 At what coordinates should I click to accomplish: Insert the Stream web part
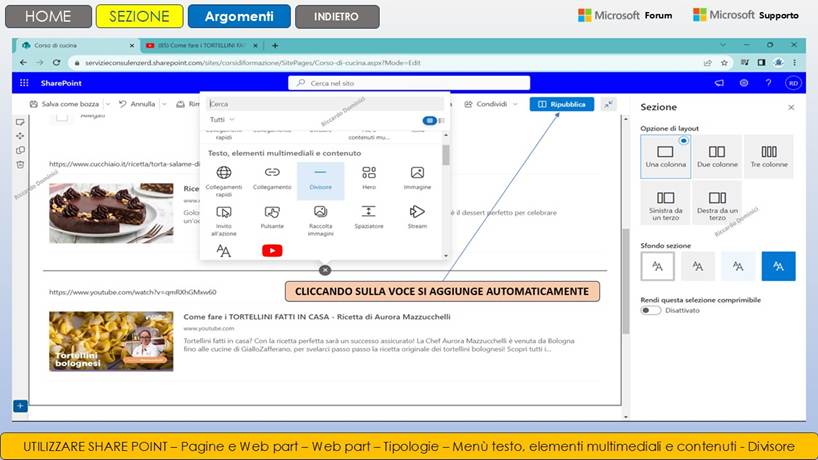tap(417, 217)
